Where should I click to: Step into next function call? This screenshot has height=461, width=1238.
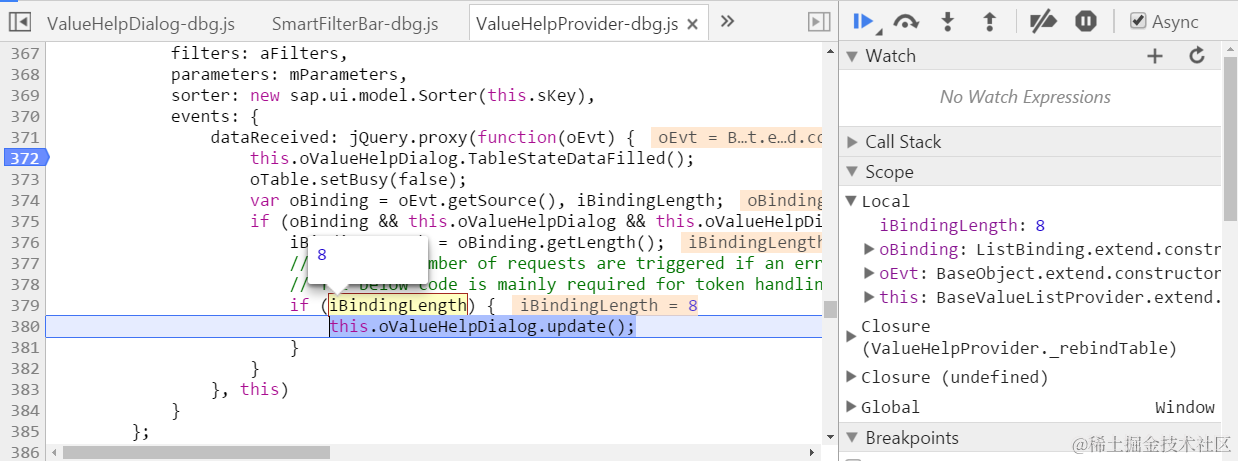tap(948, 21)
